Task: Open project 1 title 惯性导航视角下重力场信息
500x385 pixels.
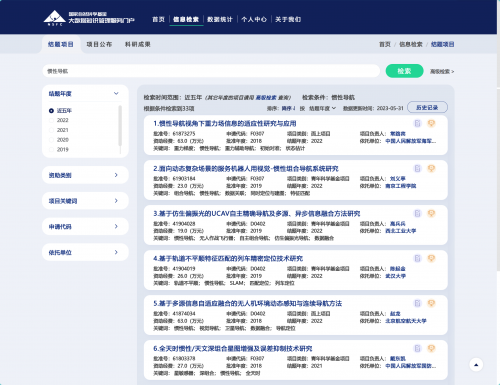Action: 225,123
